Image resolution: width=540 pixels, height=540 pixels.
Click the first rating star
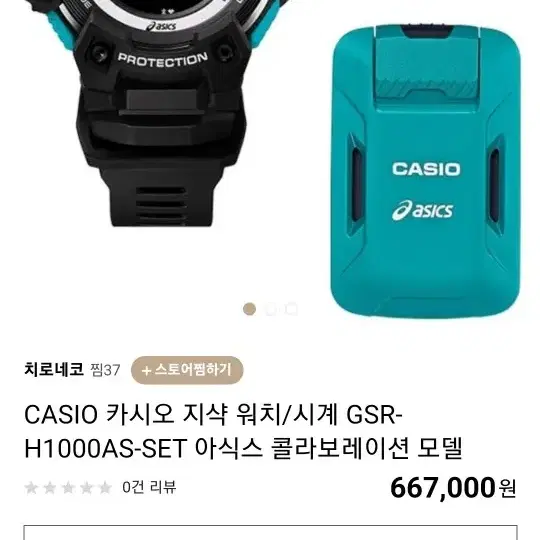pyautogui.click(x=31, y=488)
